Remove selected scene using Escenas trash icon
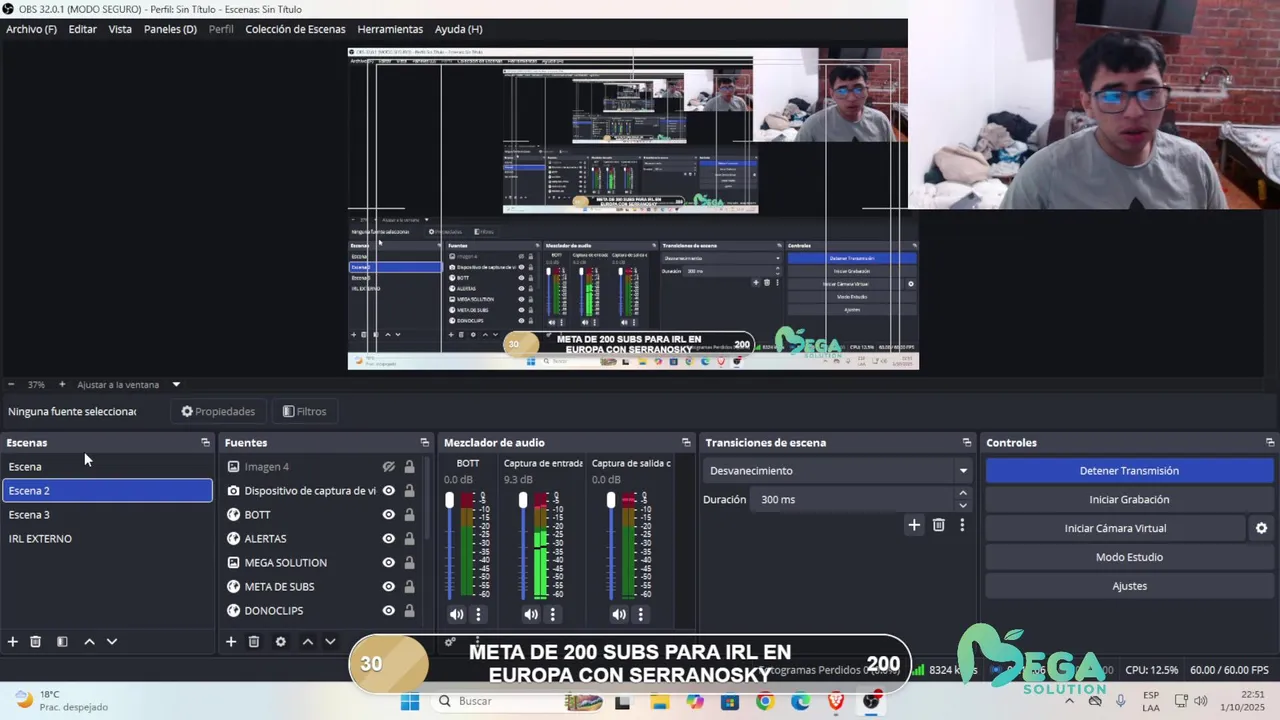This screenshot has height=720, width=1280. click(x=35, y=642)
